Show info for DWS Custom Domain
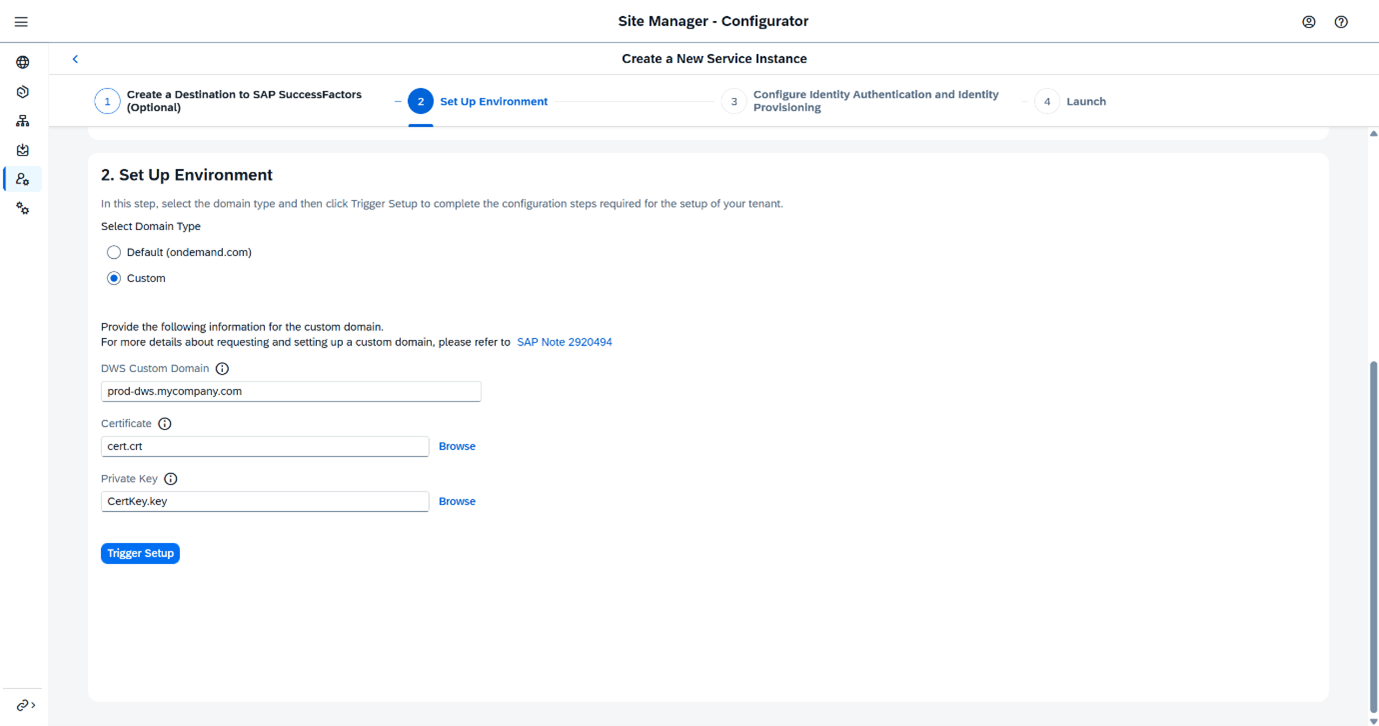 pyautogui.click(x=222, y=369)
